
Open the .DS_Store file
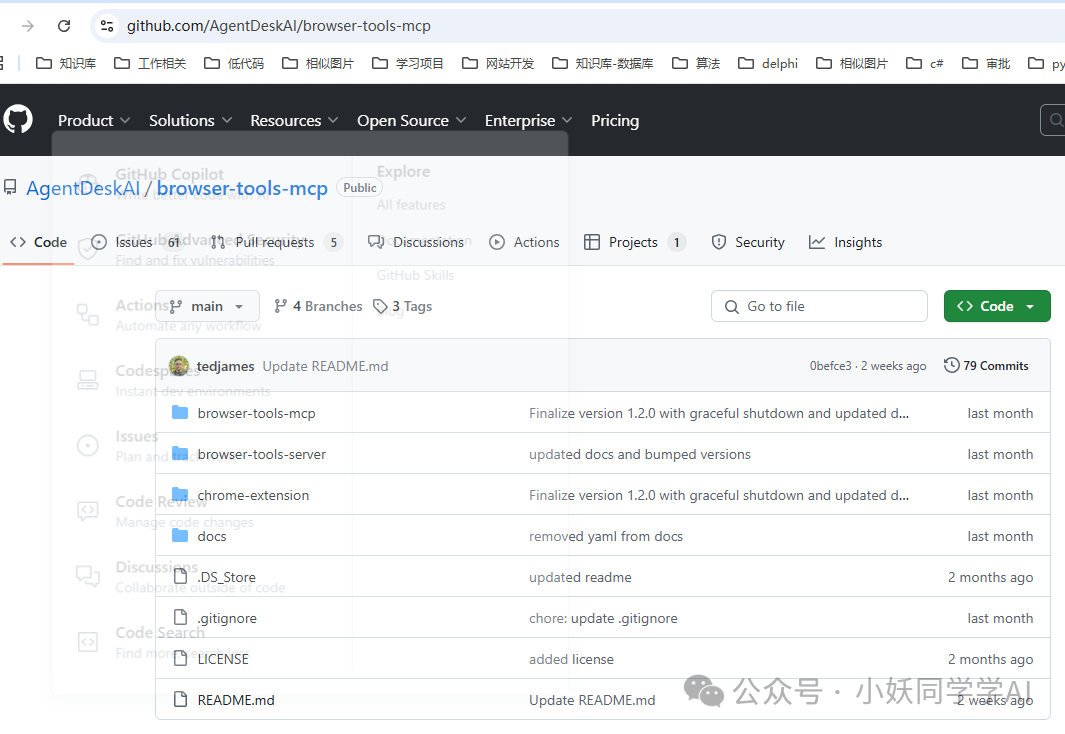point(227,577)
